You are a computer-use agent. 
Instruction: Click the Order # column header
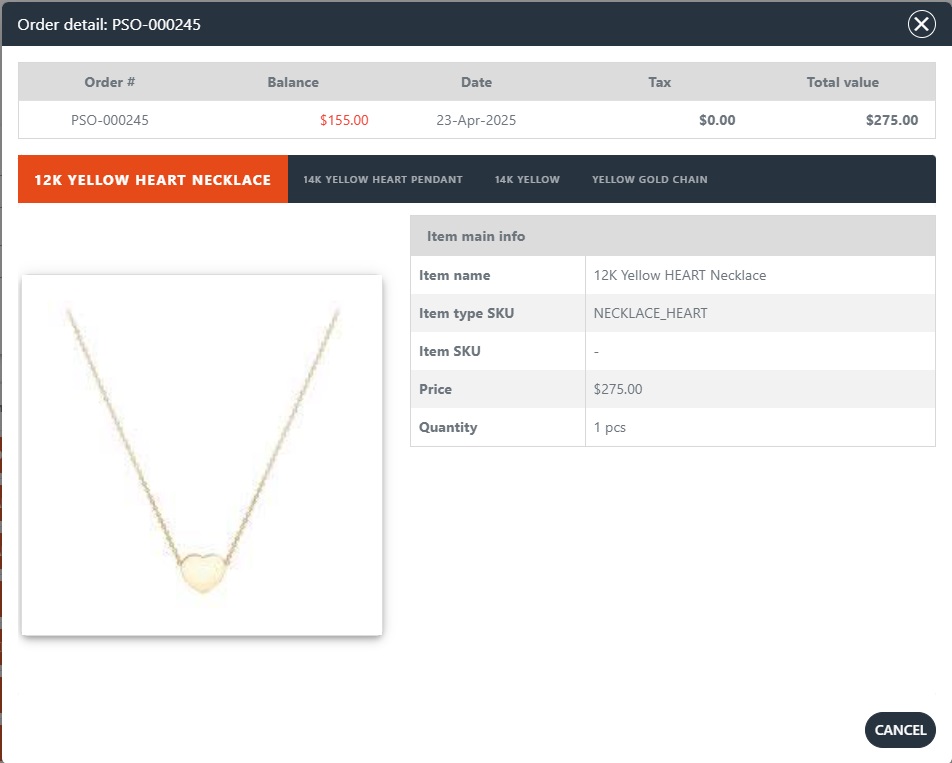pyautogui.click(x=110, y=82)
